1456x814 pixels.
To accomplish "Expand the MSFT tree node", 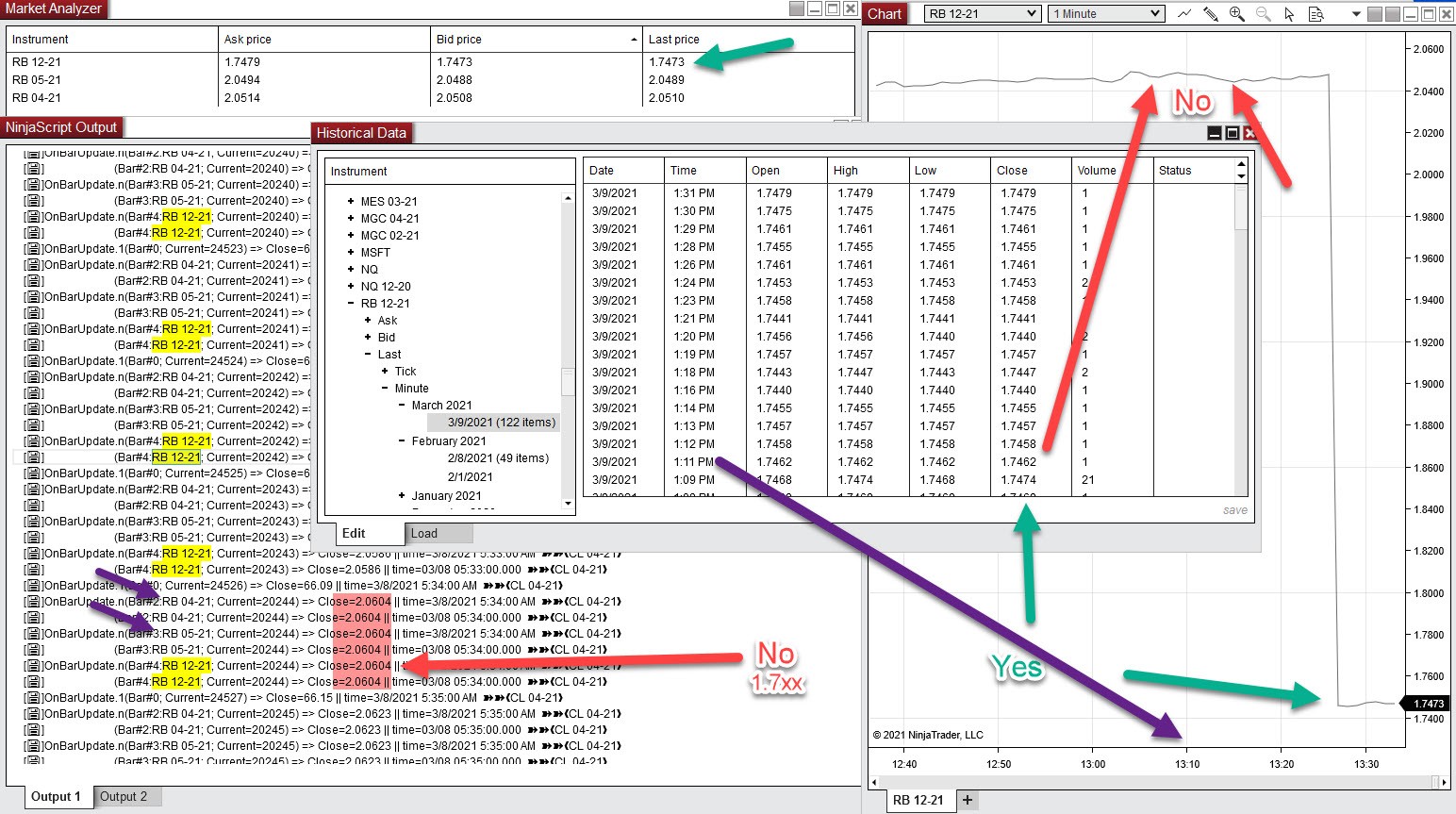I will pos(351,252).
